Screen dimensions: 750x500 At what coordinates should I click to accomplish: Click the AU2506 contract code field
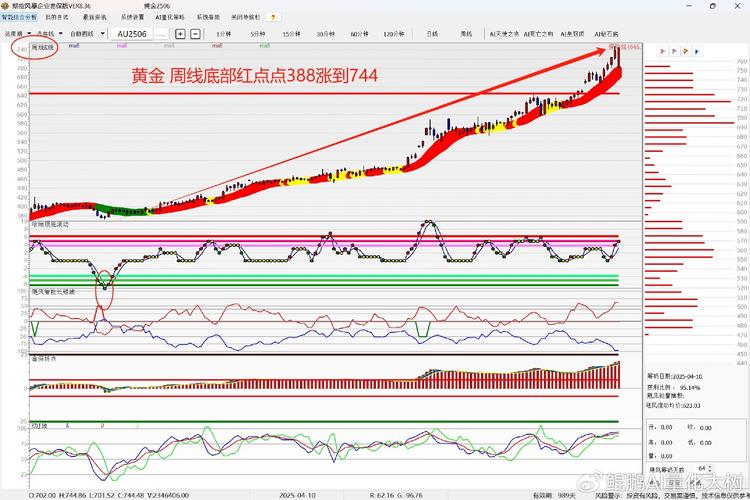[x=132, y=34]
